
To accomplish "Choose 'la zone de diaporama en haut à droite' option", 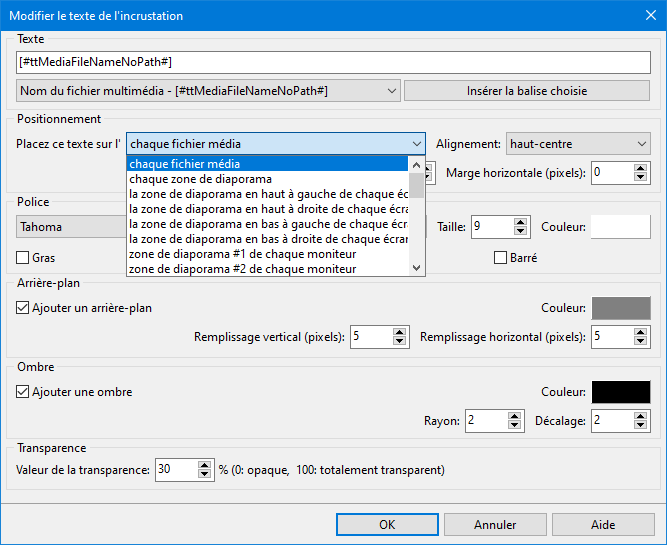I will (268, 209).
